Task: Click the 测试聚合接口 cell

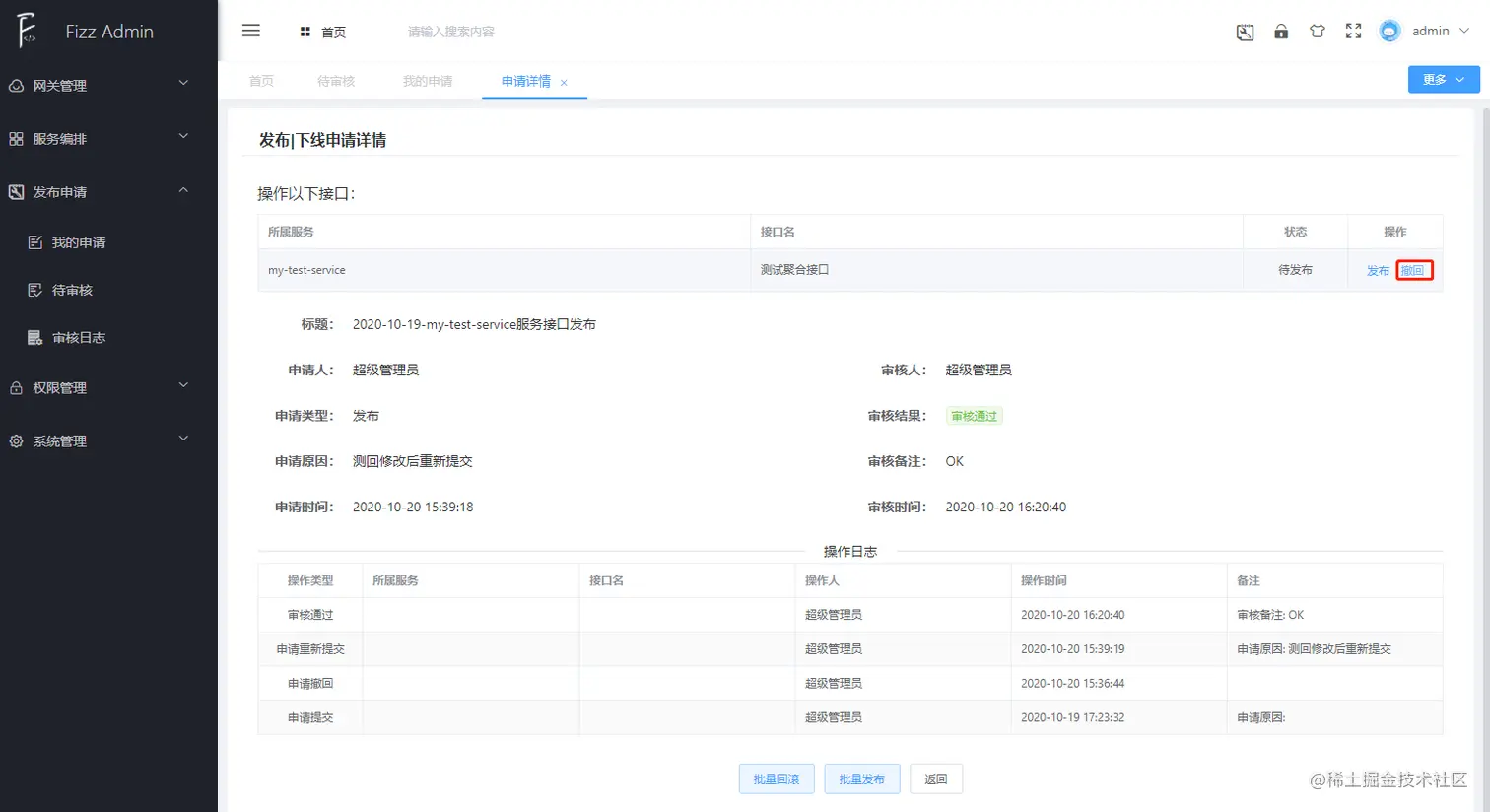Action: click(x=996, y=270)
